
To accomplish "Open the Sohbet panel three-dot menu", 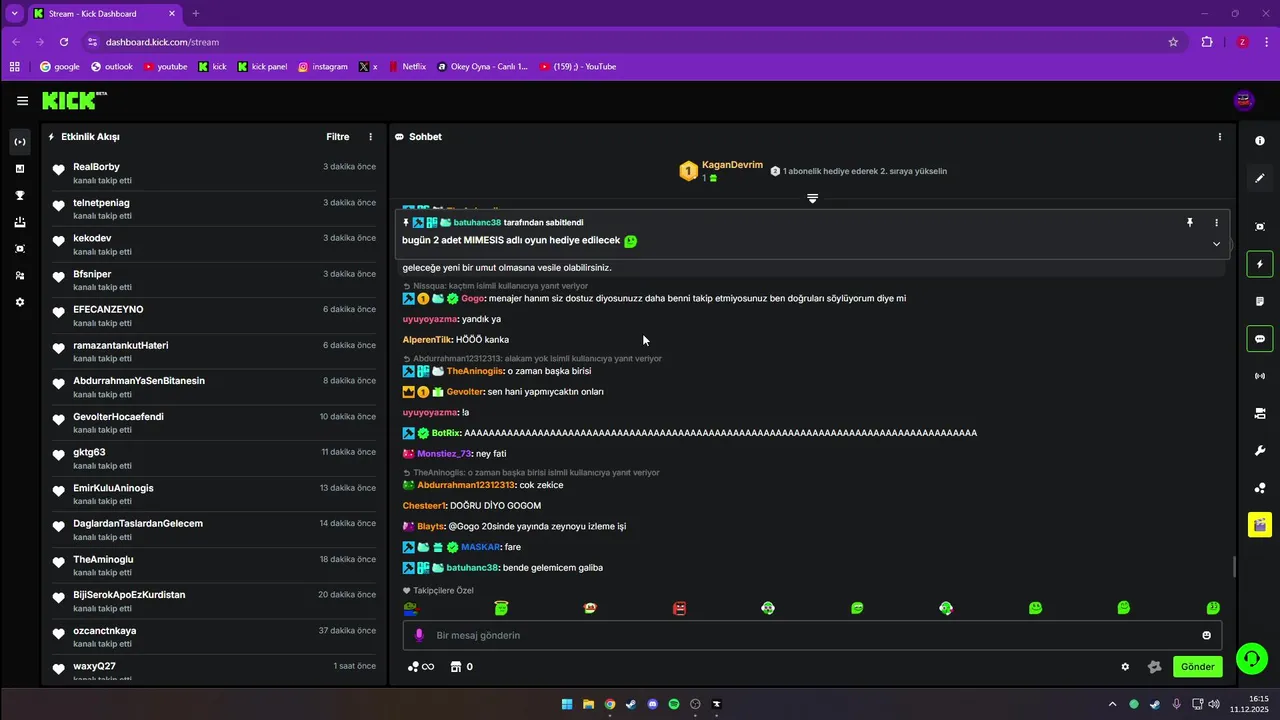I will [1220, 137].
